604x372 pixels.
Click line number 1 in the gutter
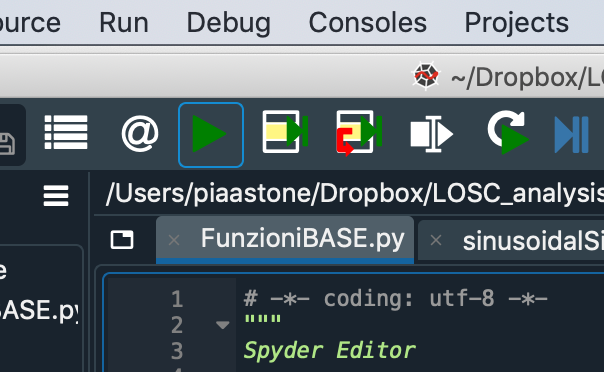point(177,299)
